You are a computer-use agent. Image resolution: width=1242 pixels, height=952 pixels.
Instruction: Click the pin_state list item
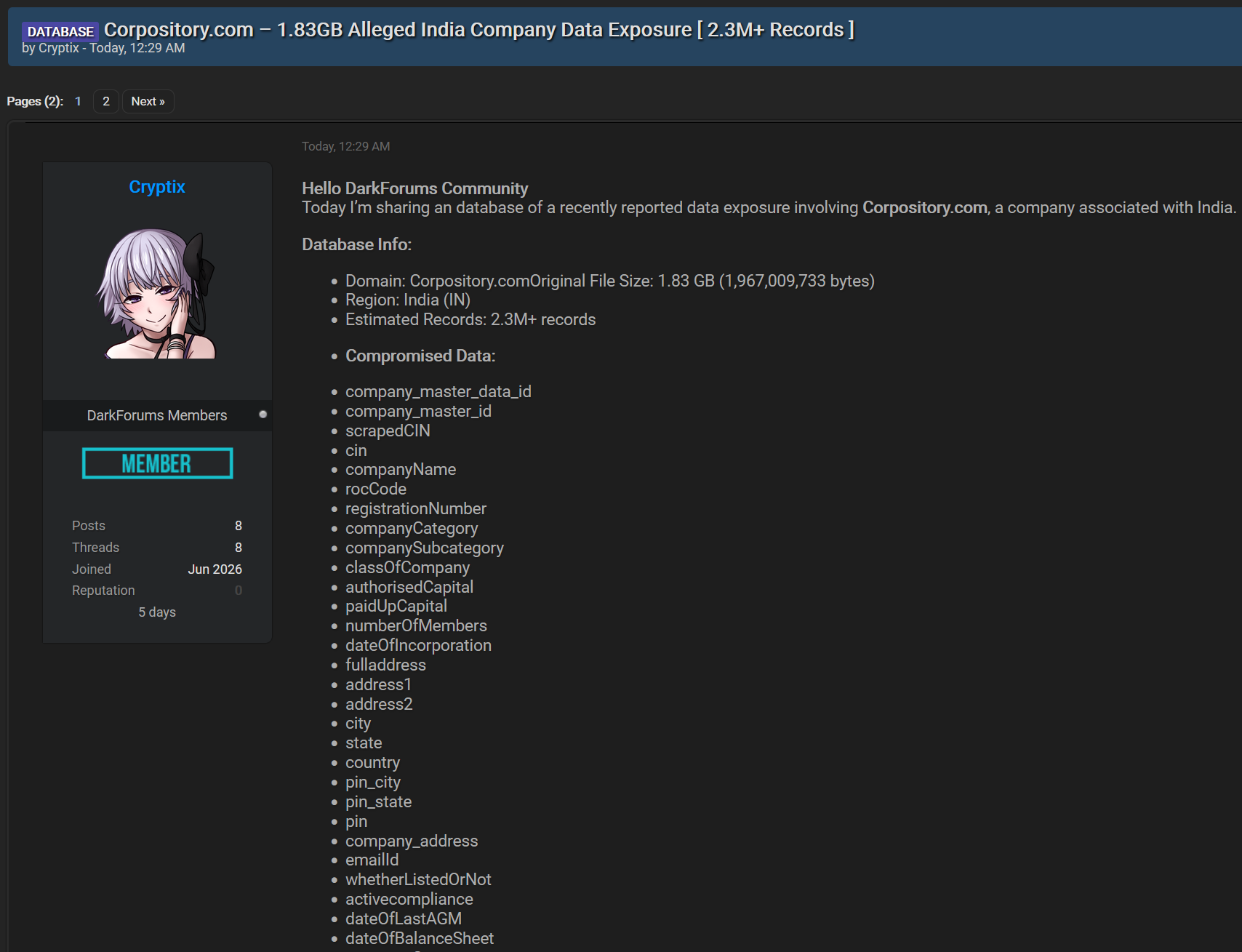click(379, 802)
